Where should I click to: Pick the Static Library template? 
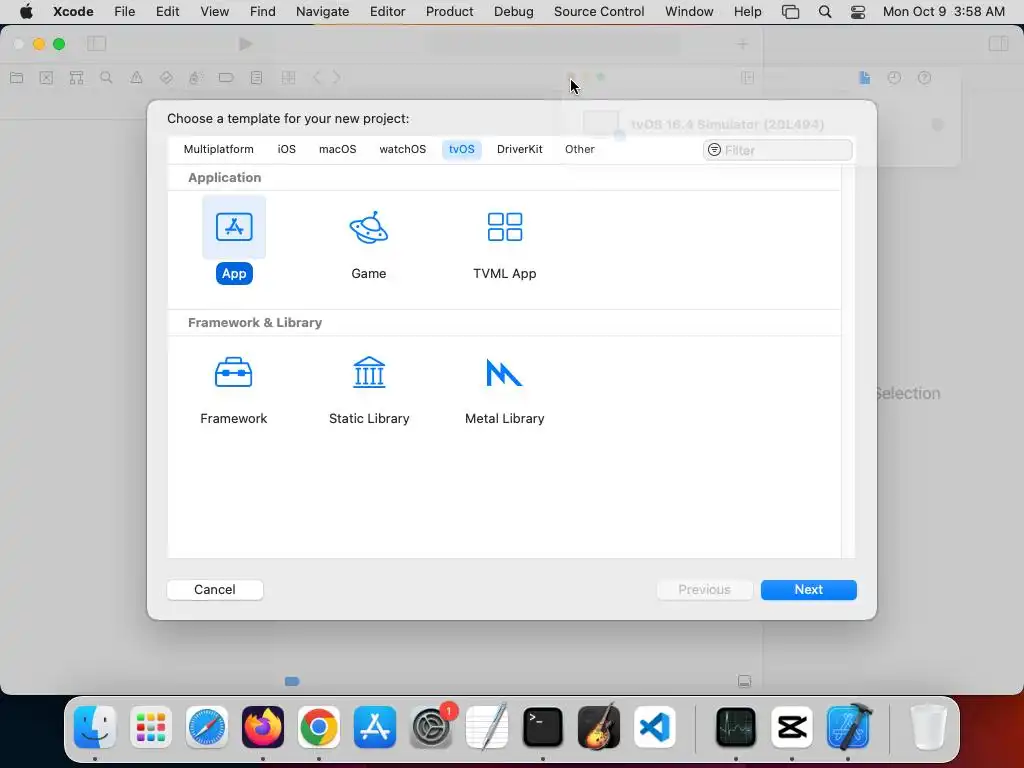[369, 391]
